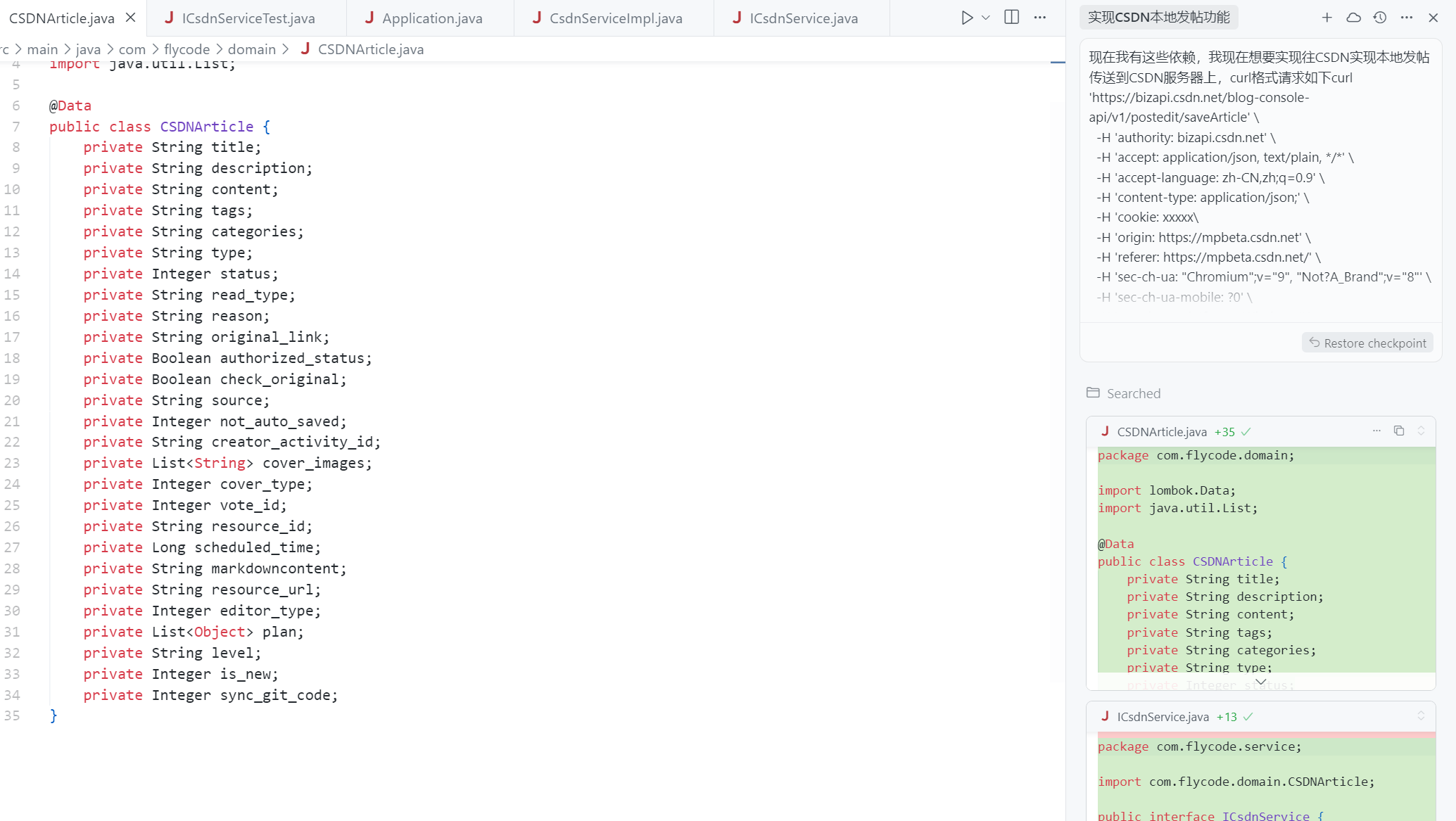This screenshot has width=1456, height=821.
Task: Open the run options dropdown arrow
Action: (986, 18)
